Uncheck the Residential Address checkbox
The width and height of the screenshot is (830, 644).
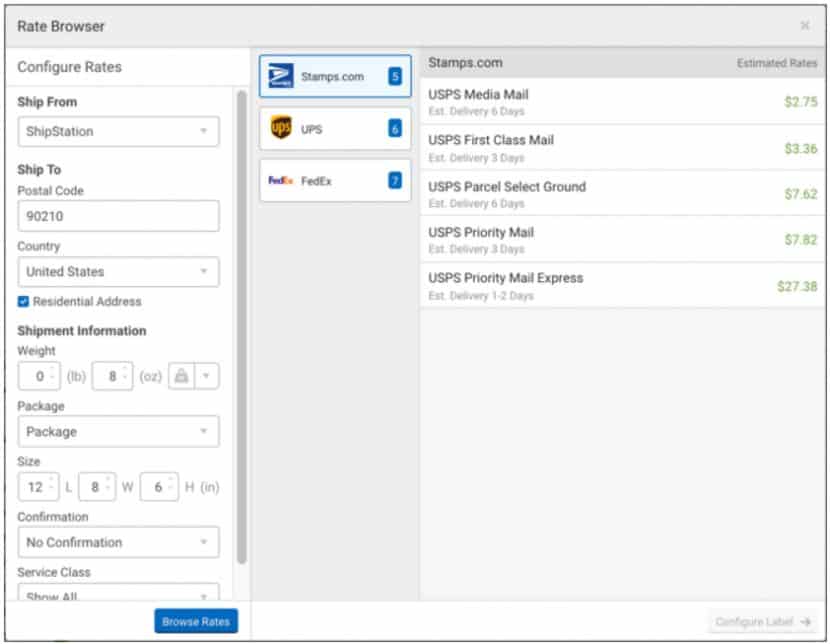click(22, 302)
